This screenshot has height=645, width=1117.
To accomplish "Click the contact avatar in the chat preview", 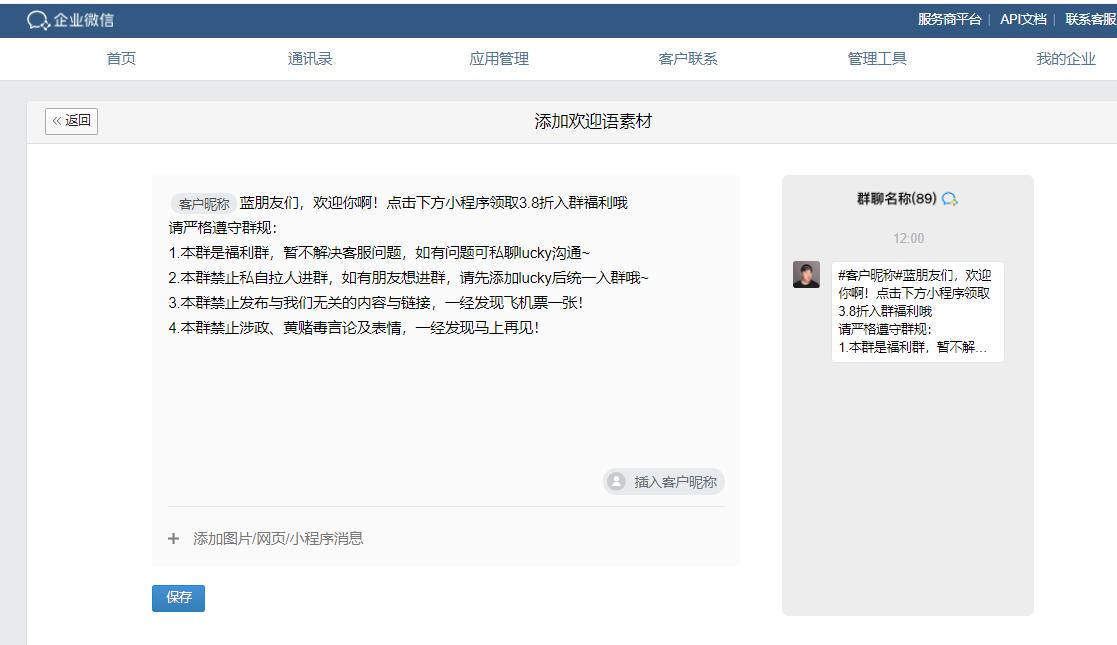I will (808, 273).
